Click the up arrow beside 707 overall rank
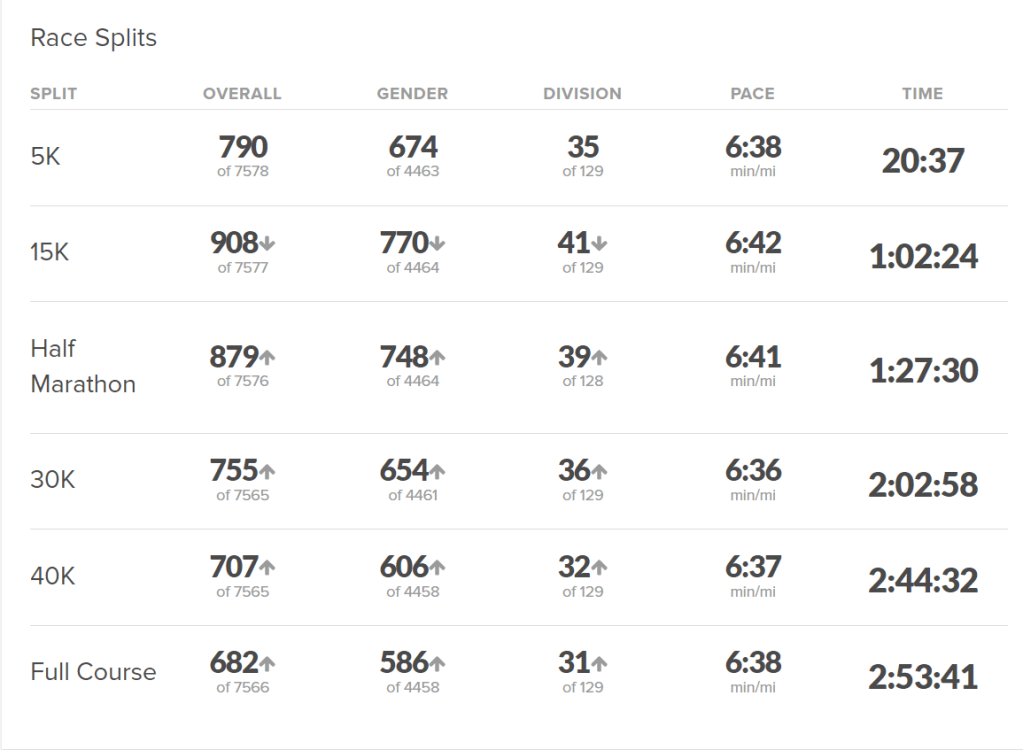The width and height of the screenshot is (1023, 750). (267, 568)
